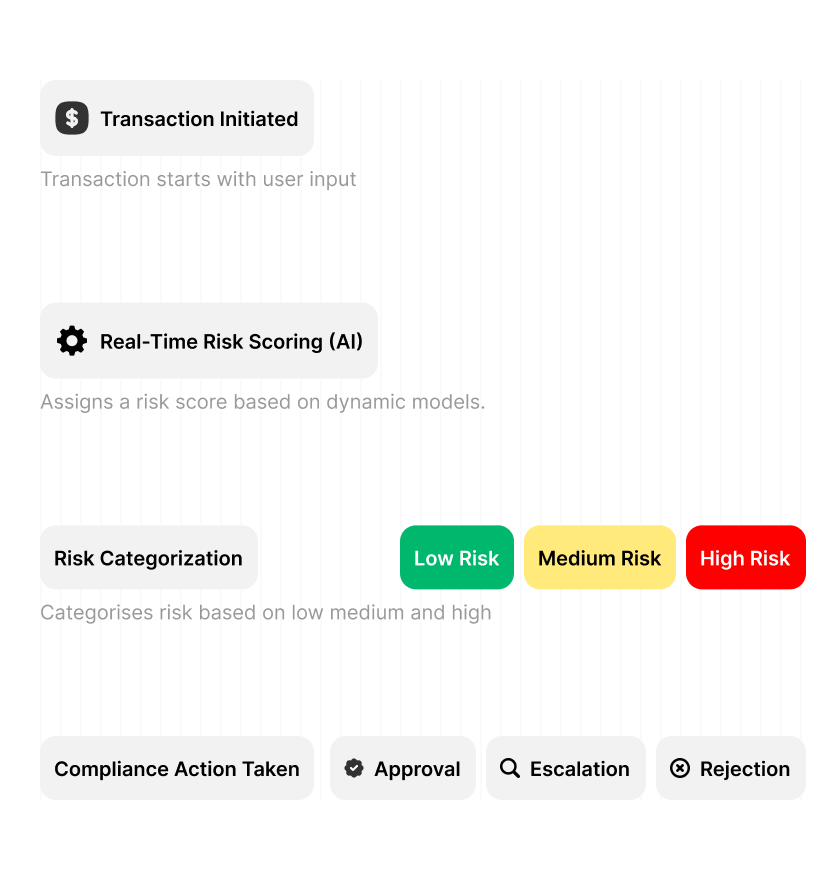Open the Real-Time Risk Scoring (AI) step
This screenshot has height=880, width=840.
coord(209,341)
